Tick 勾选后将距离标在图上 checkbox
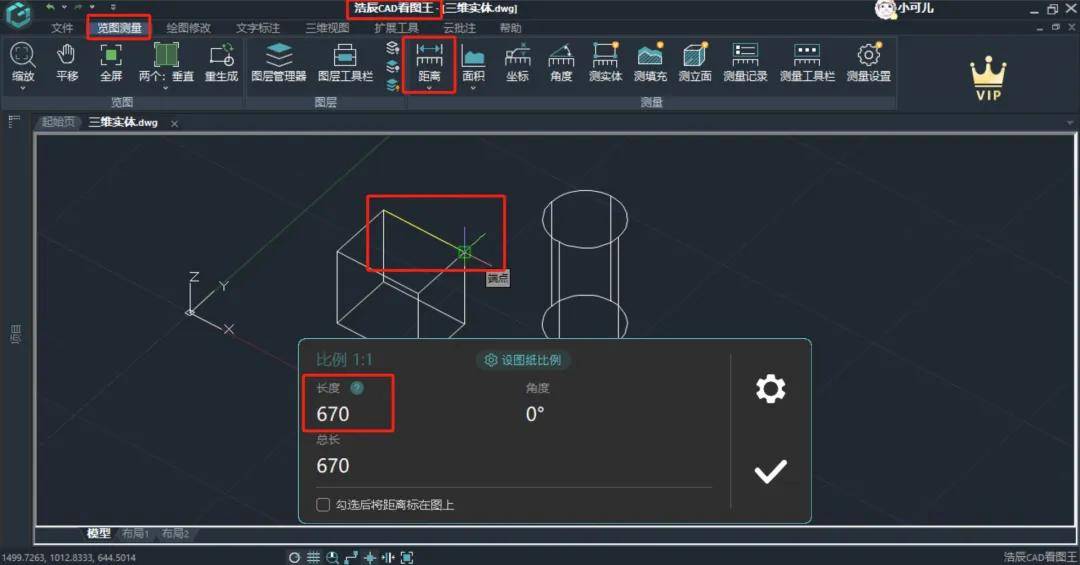This screenshot has height=565, width=1080. 322,504
